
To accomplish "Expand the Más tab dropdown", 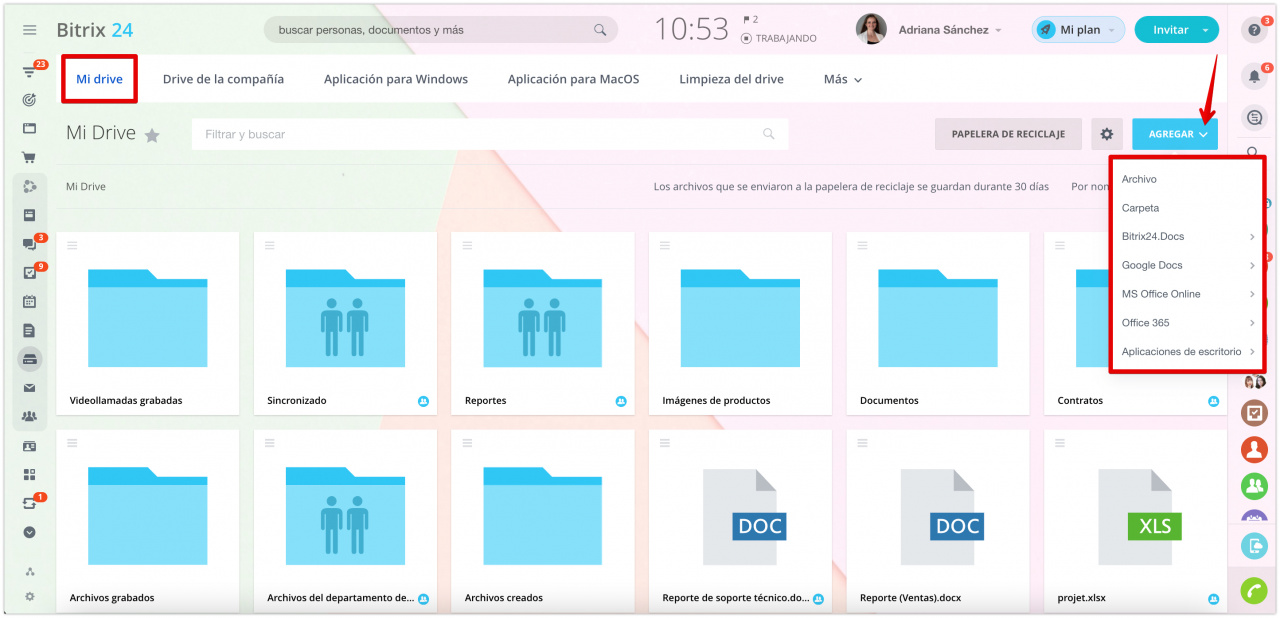I will 843,79.
